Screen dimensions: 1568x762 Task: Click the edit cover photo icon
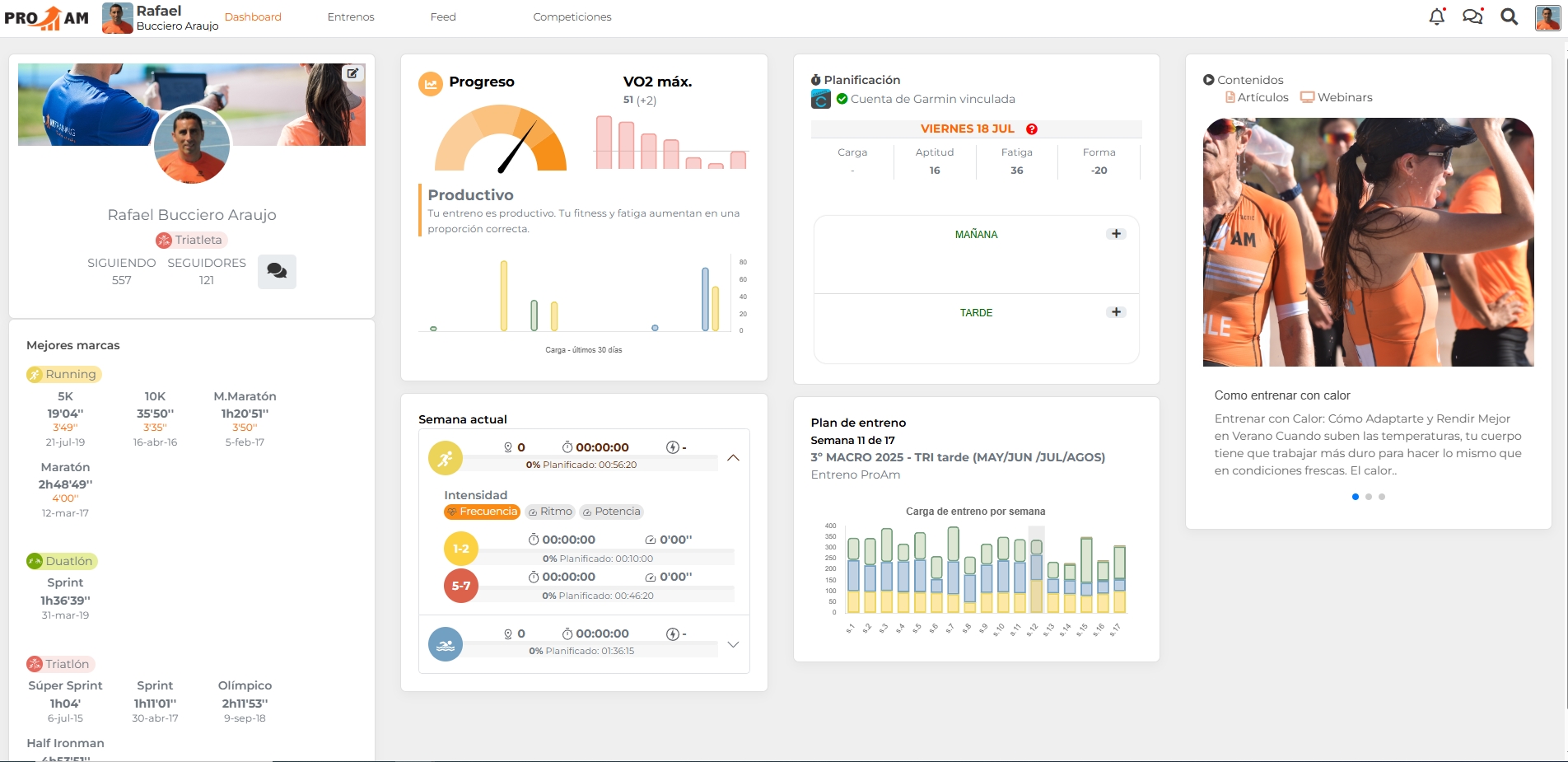click(352, 73)
